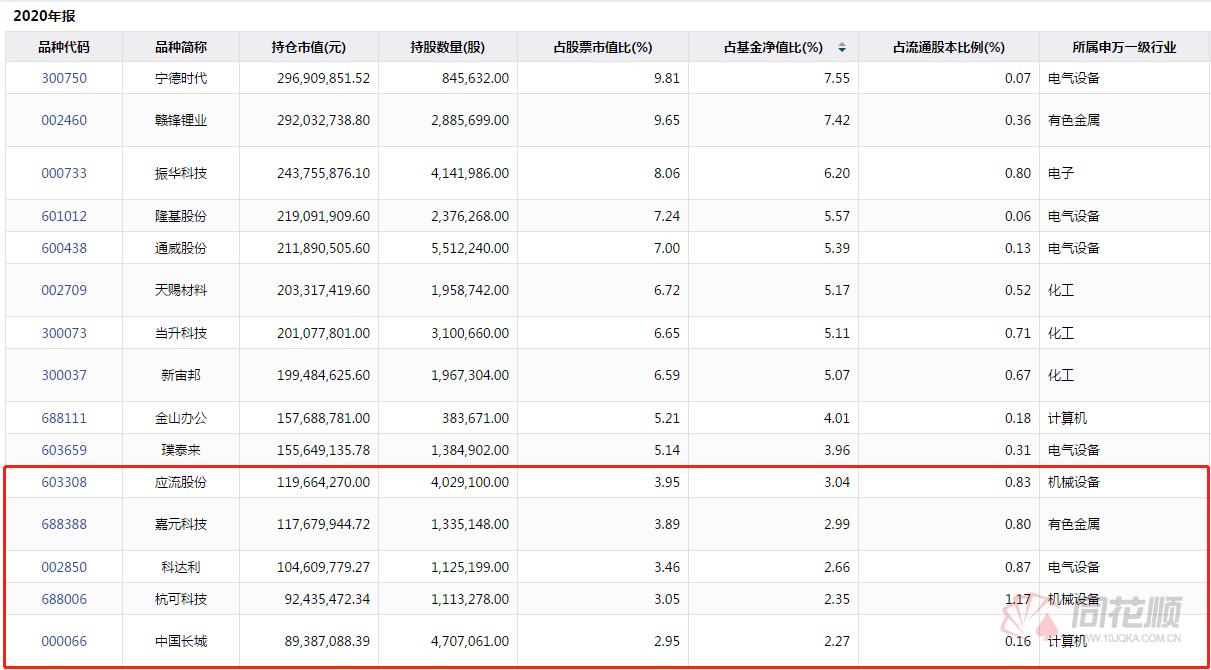Select stock name 璞泰来
This screenshot has height=670, width=1211.
[181, 450]
